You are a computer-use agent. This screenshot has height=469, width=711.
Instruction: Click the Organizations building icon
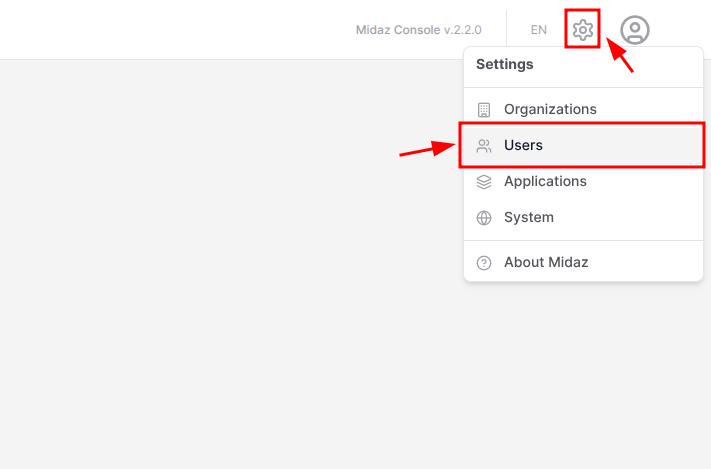pos(484,109)
